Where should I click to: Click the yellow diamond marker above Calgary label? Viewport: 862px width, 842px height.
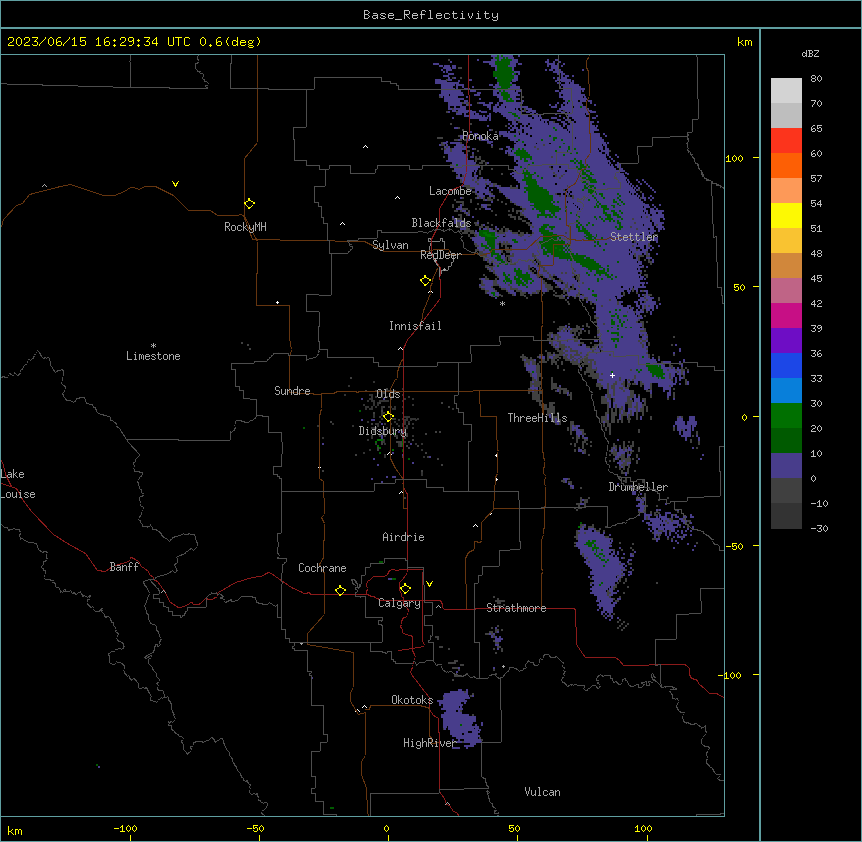(x=405, y=589)
